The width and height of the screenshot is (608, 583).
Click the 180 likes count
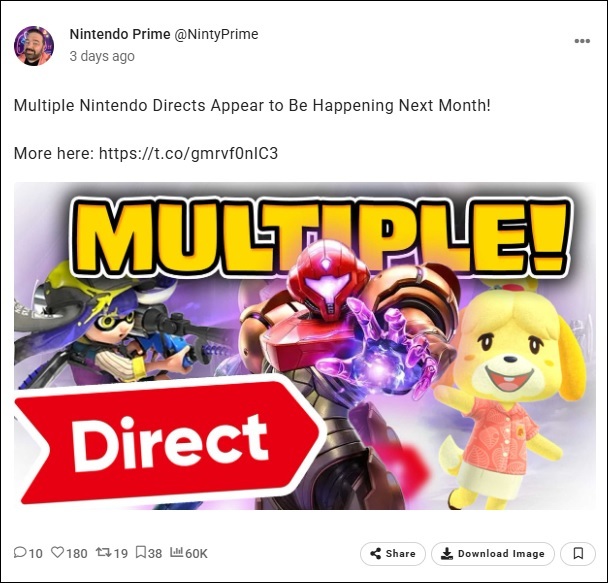pos(76,553)
